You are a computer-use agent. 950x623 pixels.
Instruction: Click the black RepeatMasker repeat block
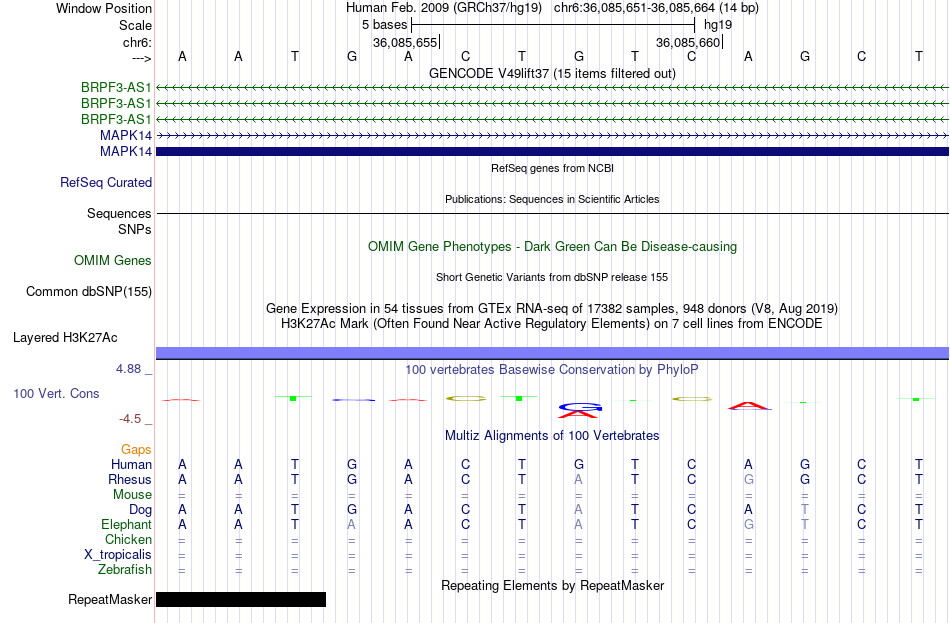tap(241, 599)
